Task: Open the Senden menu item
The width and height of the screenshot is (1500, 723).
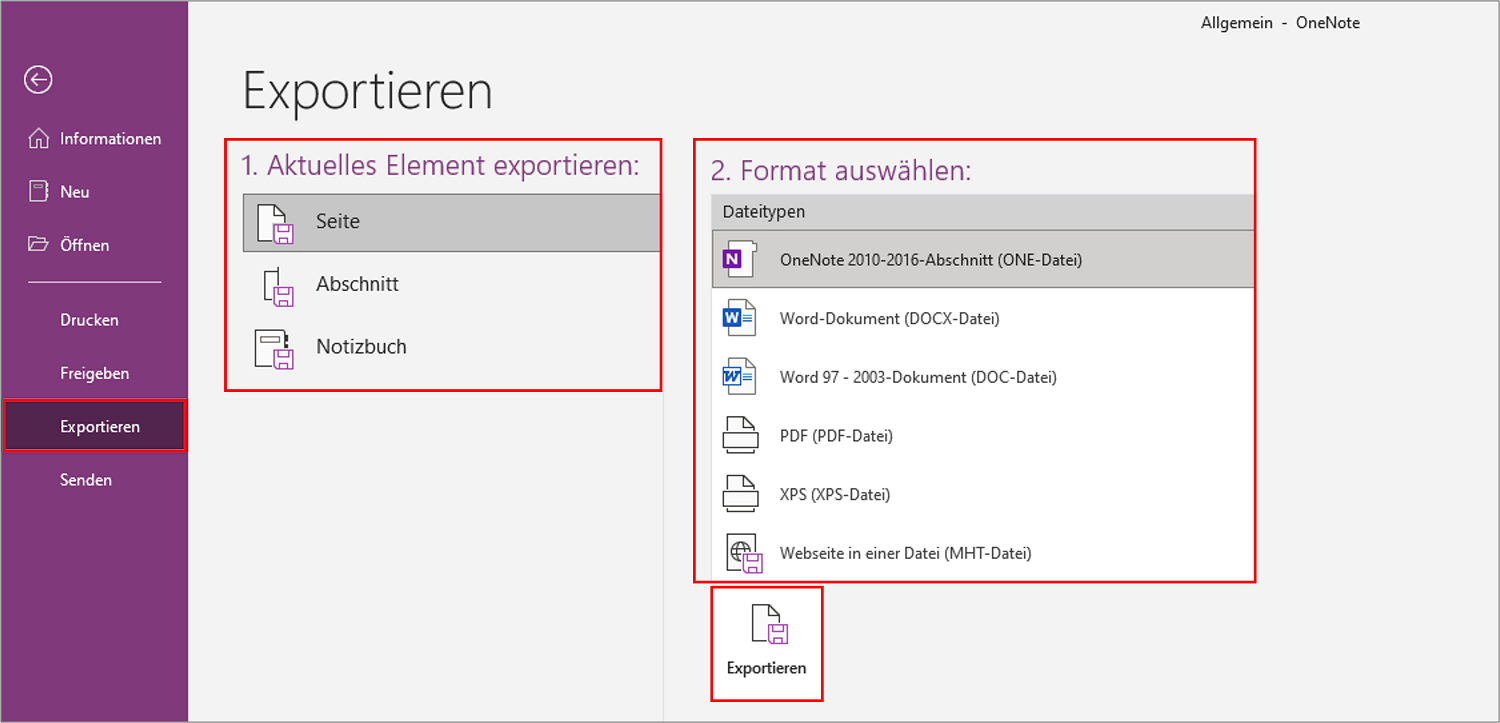Action: [x=94, y=480]
